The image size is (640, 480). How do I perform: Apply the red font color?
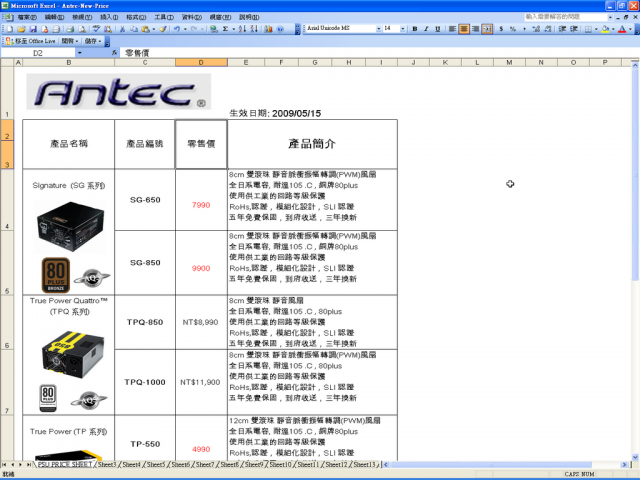click(x=622, y=29)
